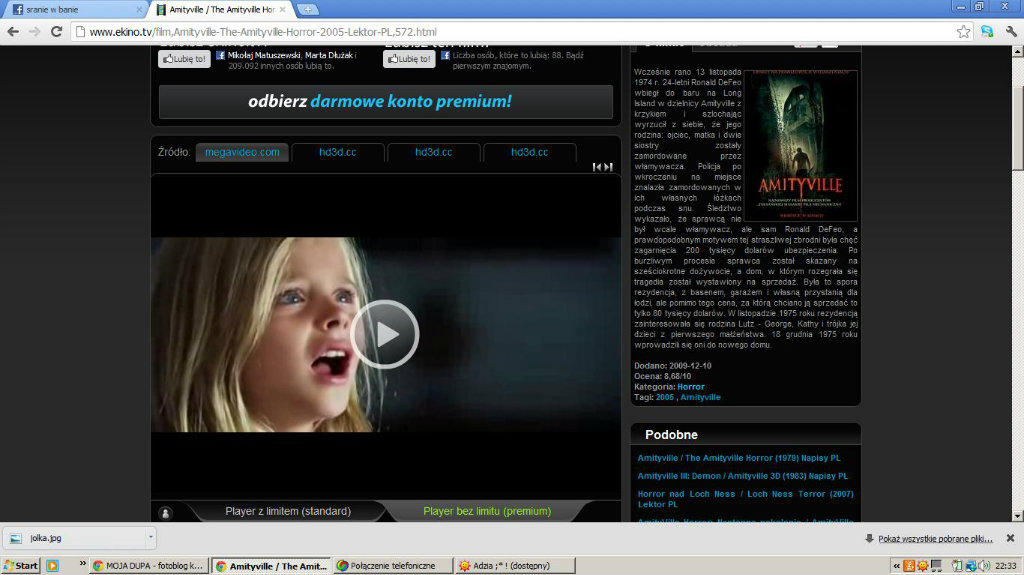This screenshot has height=575, width=1024.
Task: Click the page scrollbar up arrow
Action: (x=1017, y=52)
